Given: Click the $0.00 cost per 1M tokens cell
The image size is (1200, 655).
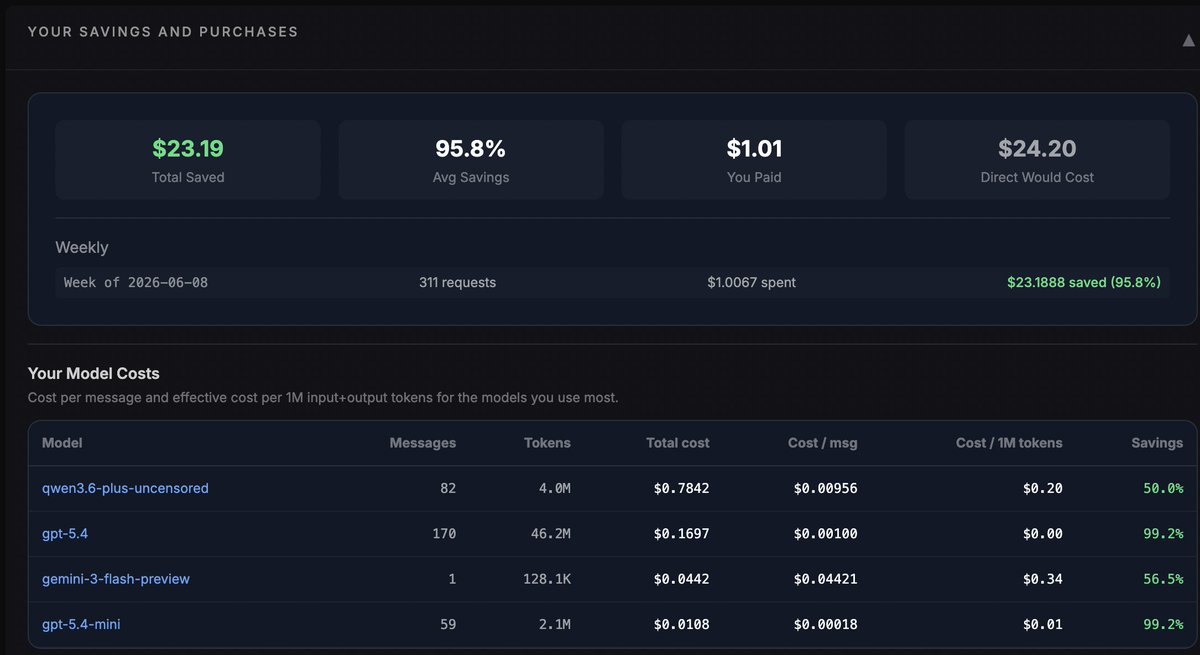Looking at the screenshot, I should tap(1043, 534).
